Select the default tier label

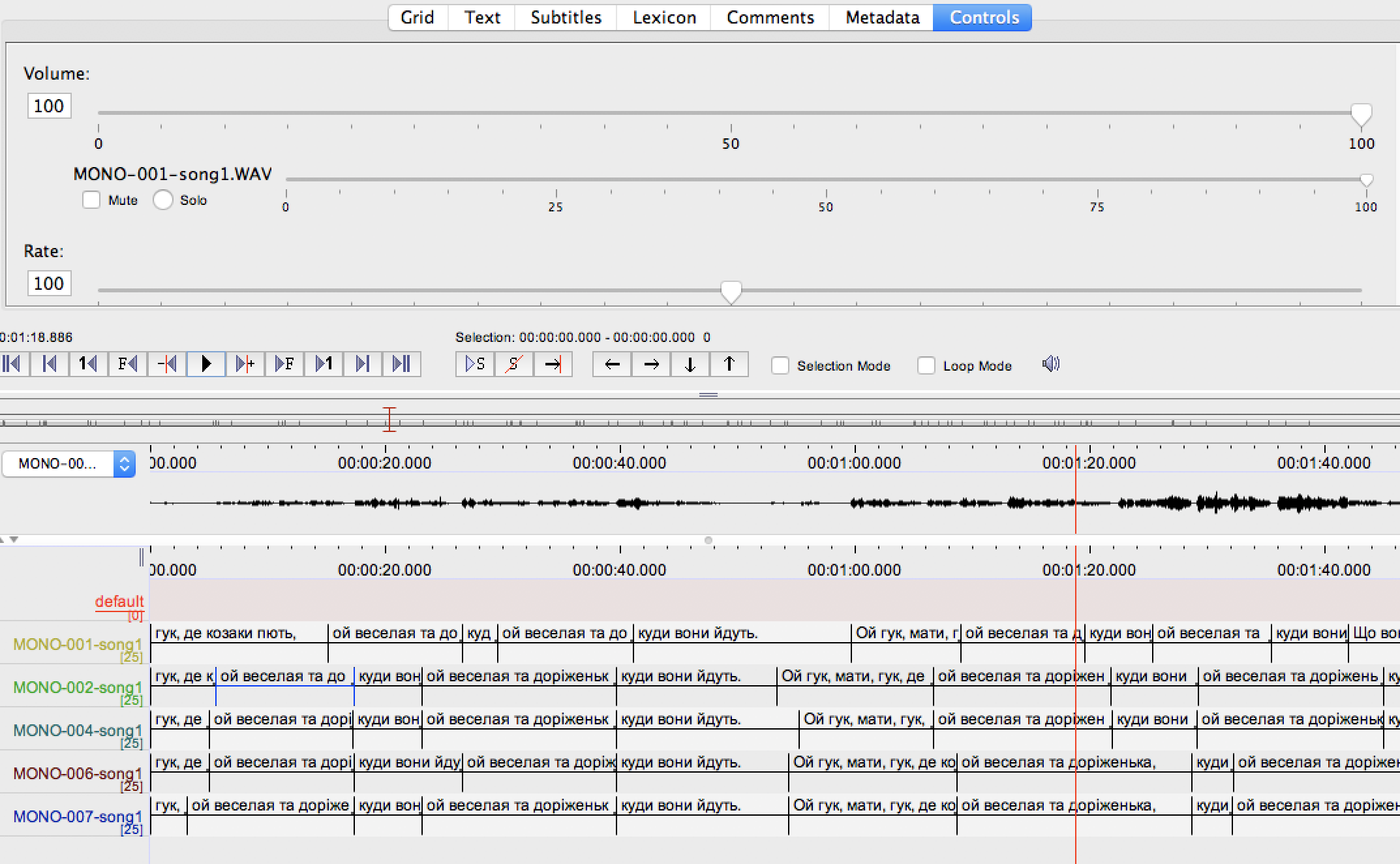[x=119, y=602]
